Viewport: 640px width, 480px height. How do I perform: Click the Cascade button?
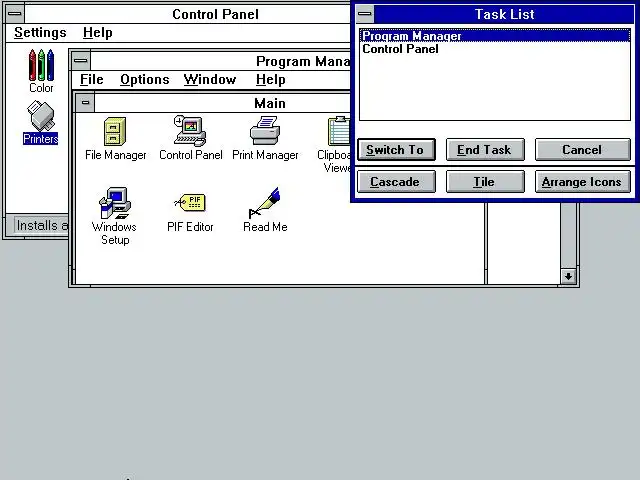[396, 182]
